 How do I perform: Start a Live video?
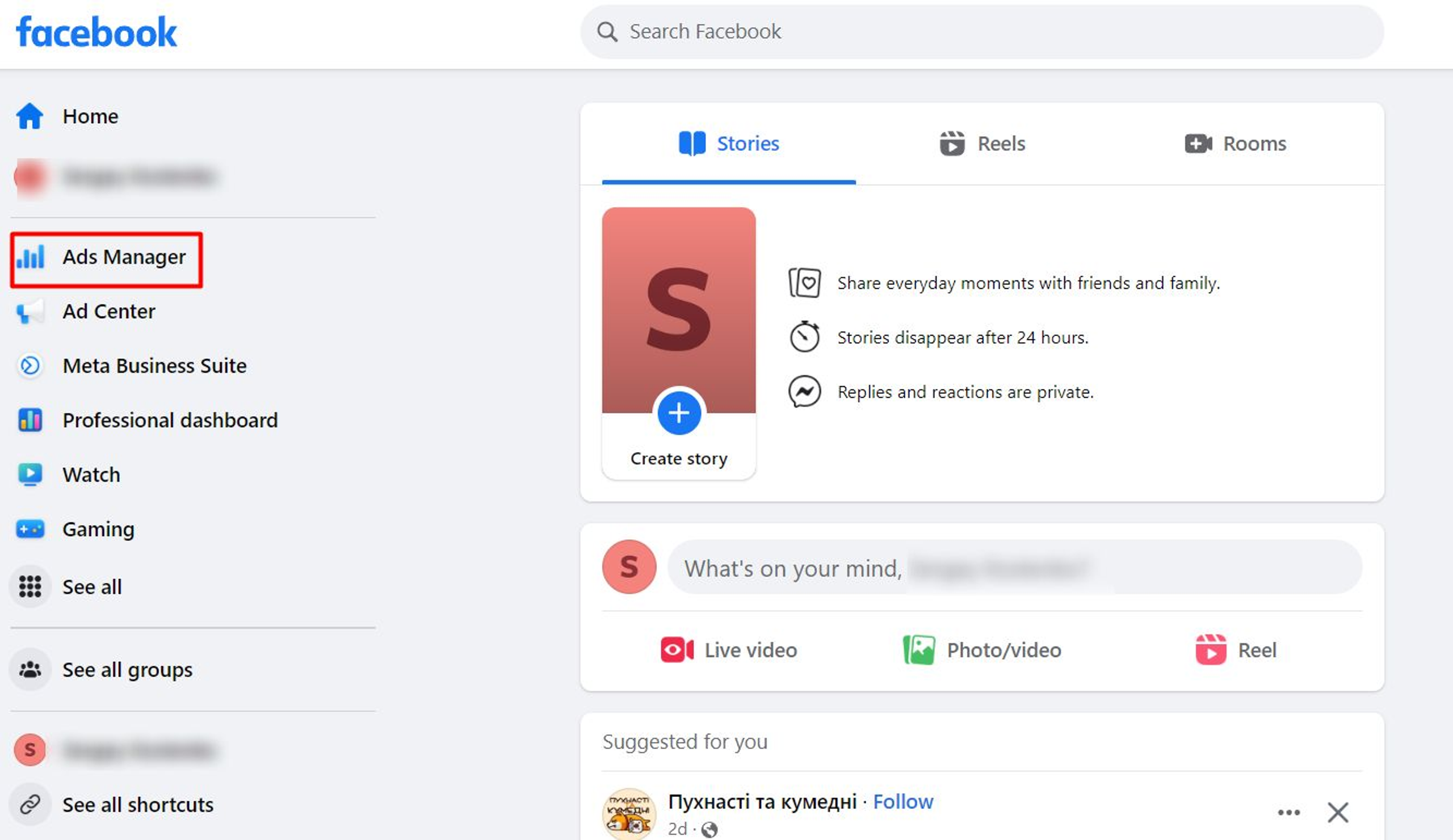(x=729, y=650)
